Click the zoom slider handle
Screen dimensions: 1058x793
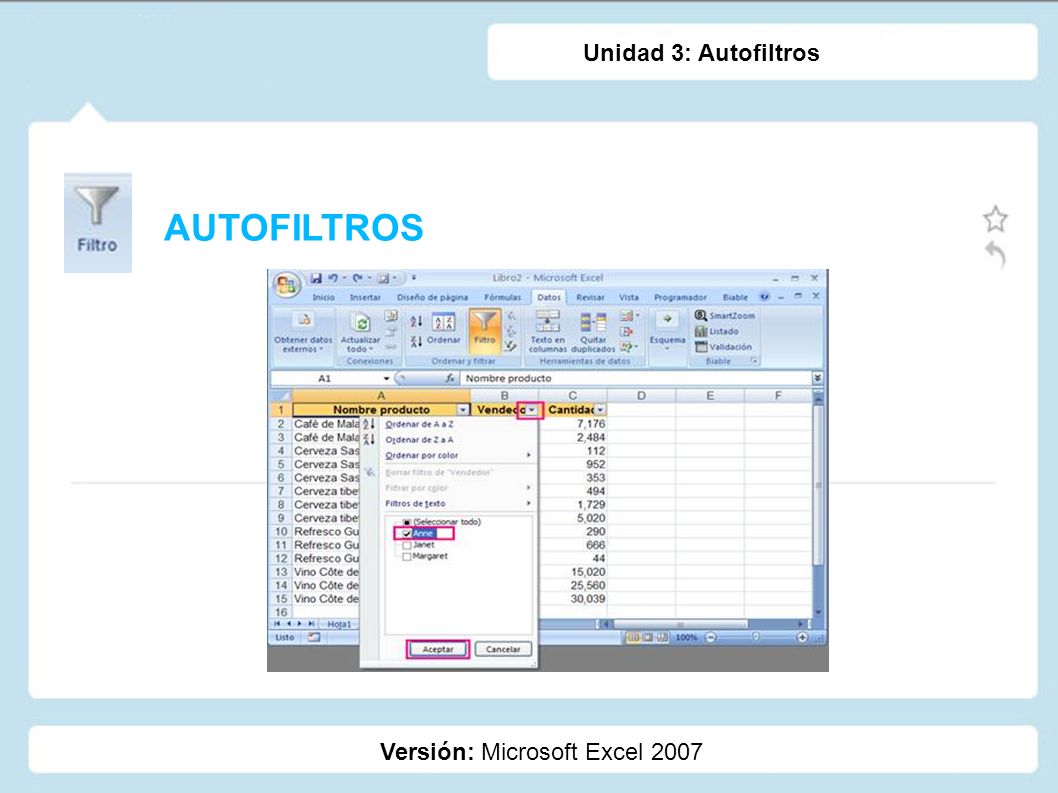click(756, 636)
